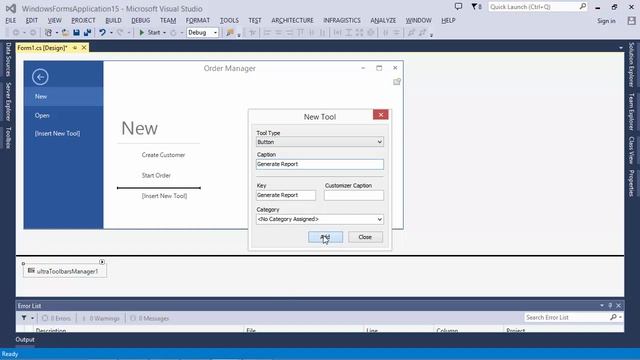640x360 pixels.
Task: Toggle the 0 Warnings filter
Action: [100, 318]
